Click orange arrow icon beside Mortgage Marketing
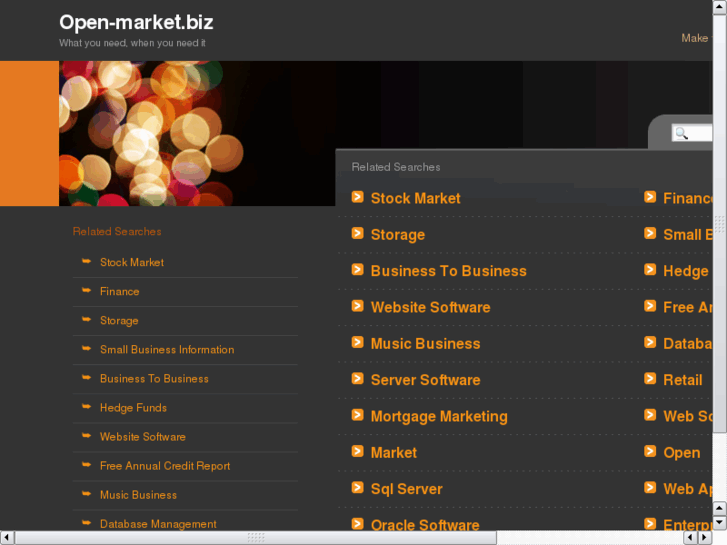This screenshot has width=727, height=545. click(x=357, y=415)
